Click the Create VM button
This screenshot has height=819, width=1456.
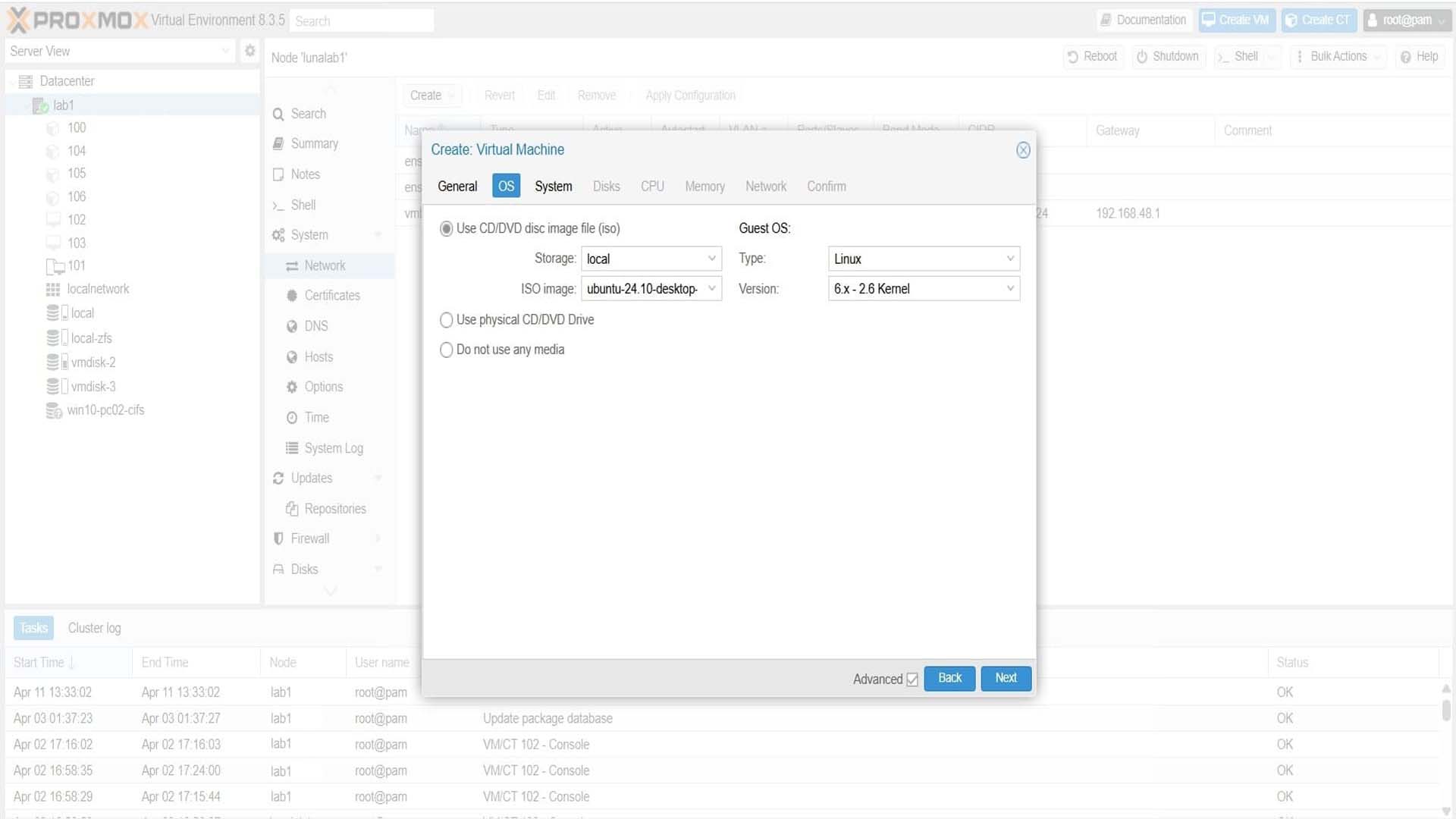(1236, 20)
